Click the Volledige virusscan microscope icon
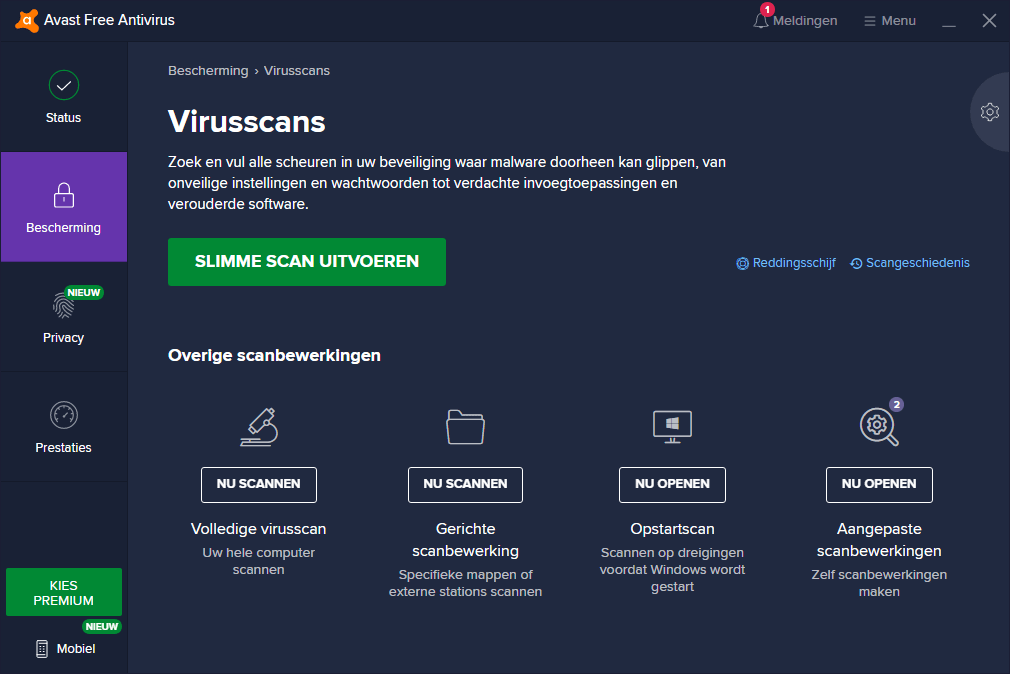 click(258, 426)
